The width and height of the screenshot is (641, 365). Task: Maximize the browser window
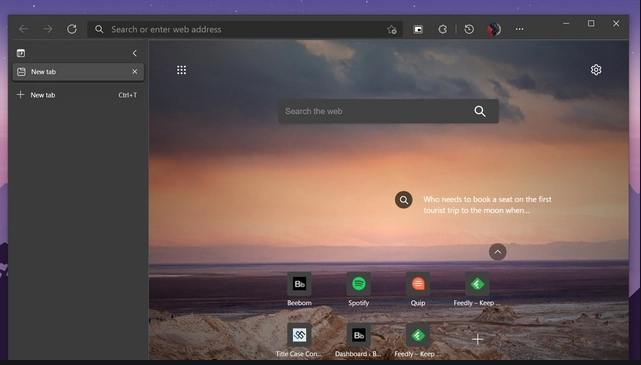pyautogui.click(x=591, y=24)
